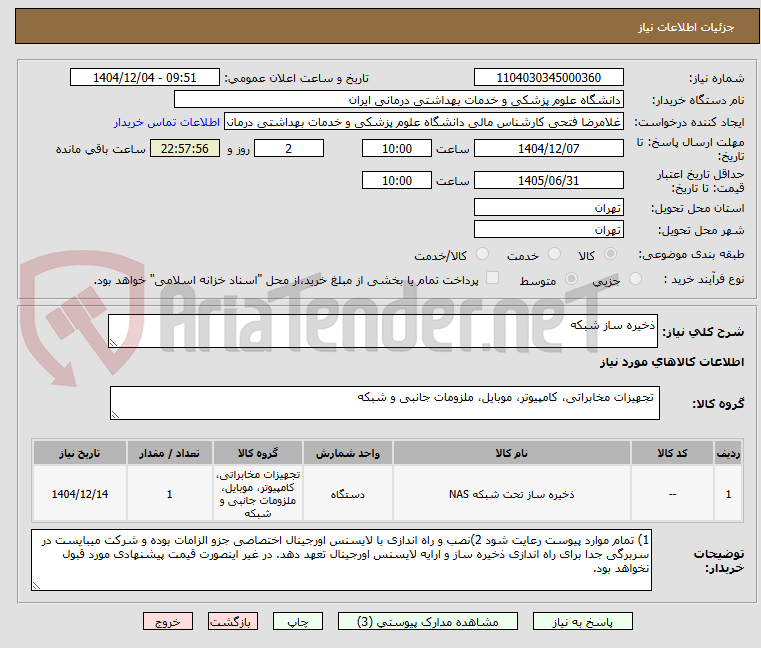Screen dimensions: 761x648
Task: Click the جزئیات اطلاعات نیاز header title
Action: coord(686,27)
